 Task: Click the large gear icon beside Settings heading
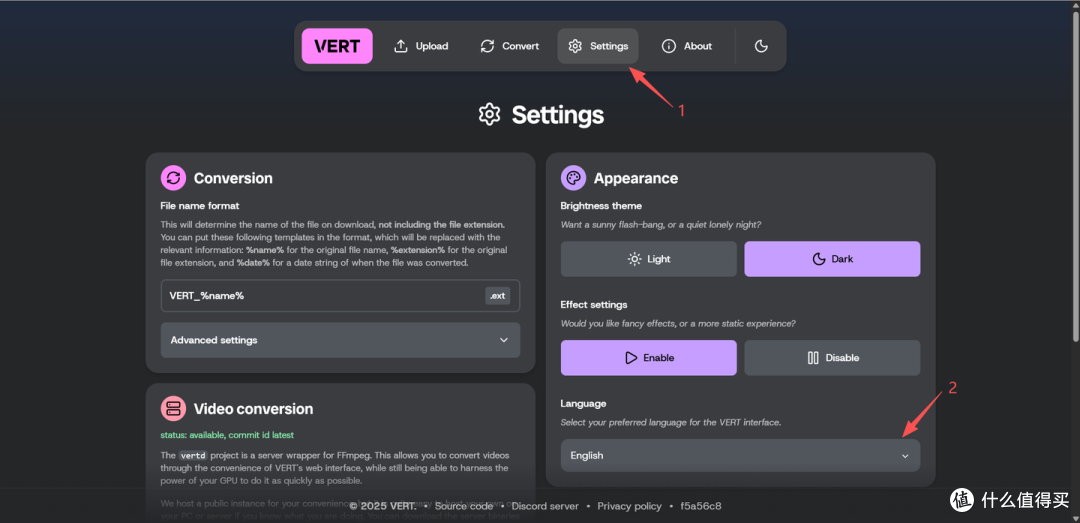click(489, 114)
